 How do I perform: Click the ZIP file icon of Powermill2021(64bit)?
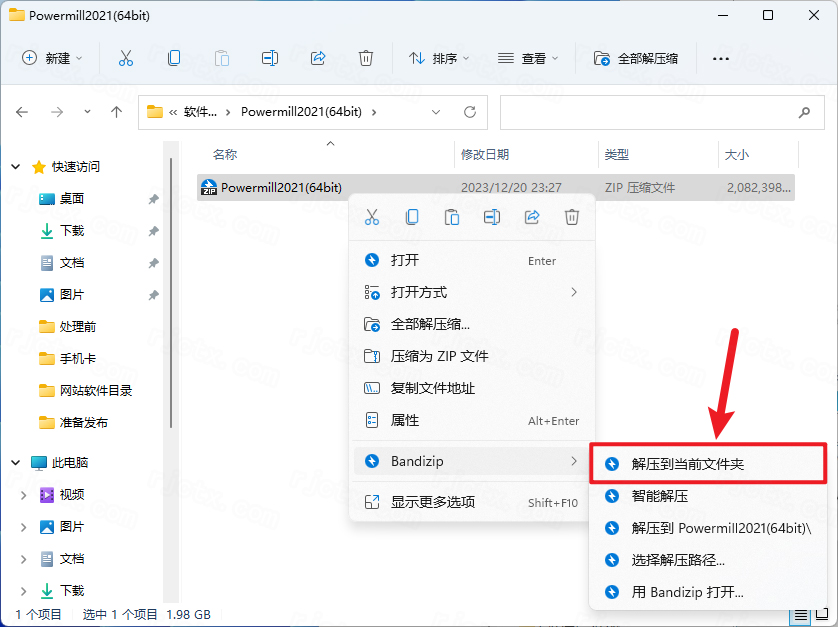coord(208,188)
